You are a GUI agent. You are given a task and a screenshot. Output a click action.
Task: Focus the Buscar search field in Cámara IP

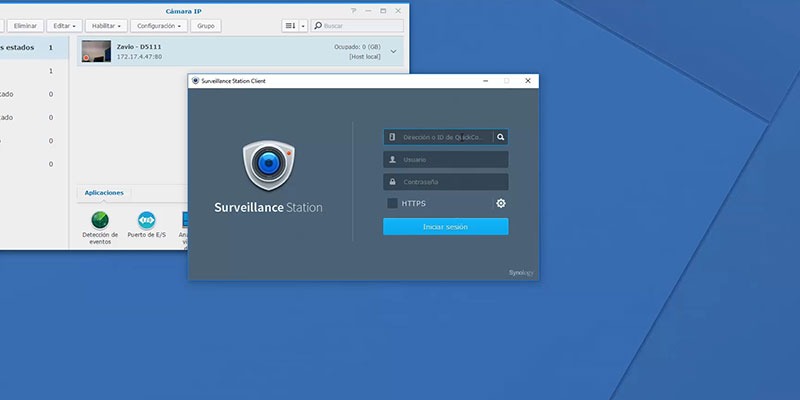pyautogui.click(x=357, y=26)
